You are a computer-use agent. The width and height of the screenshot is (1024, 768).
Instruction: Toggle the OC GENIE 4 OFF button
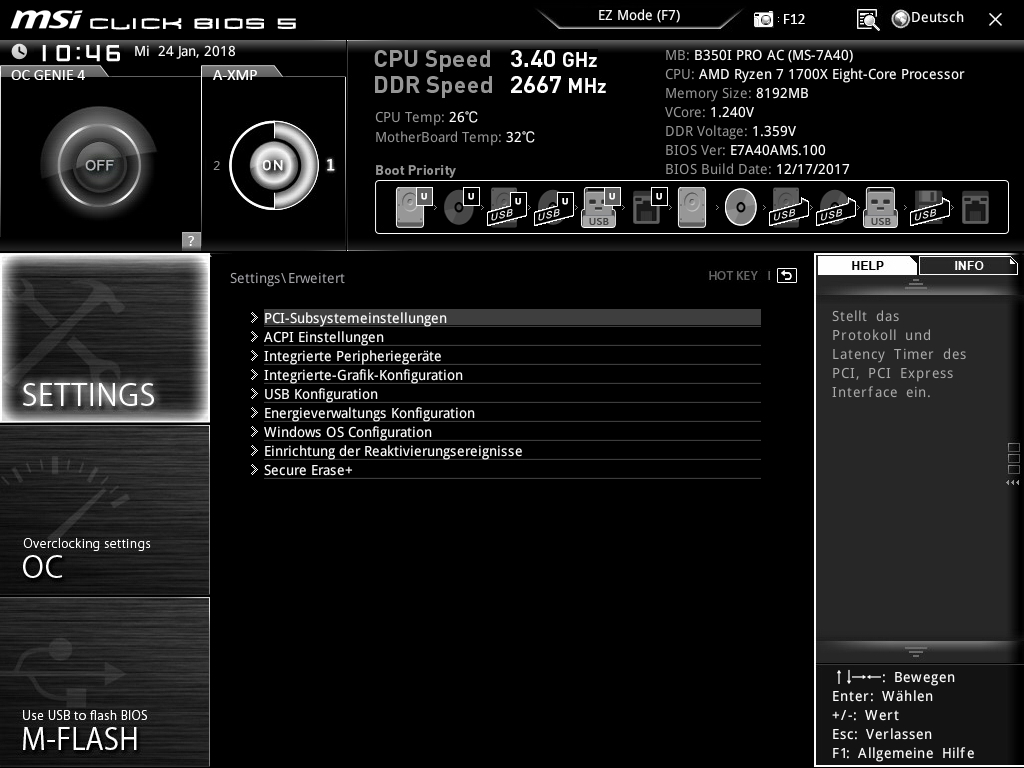pyautogui.click(x=99, y=165)
